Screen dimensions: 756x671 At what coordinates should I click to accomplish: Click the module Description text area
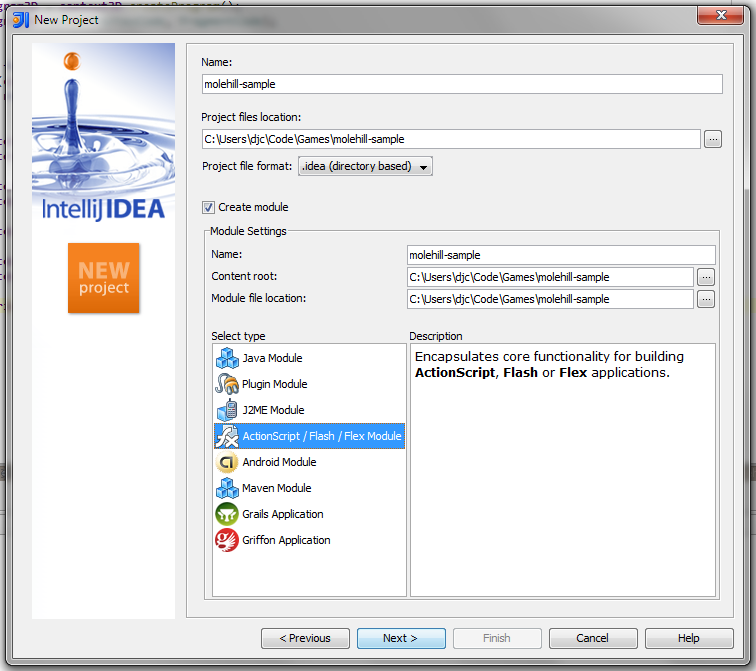[x=563, y=470]
